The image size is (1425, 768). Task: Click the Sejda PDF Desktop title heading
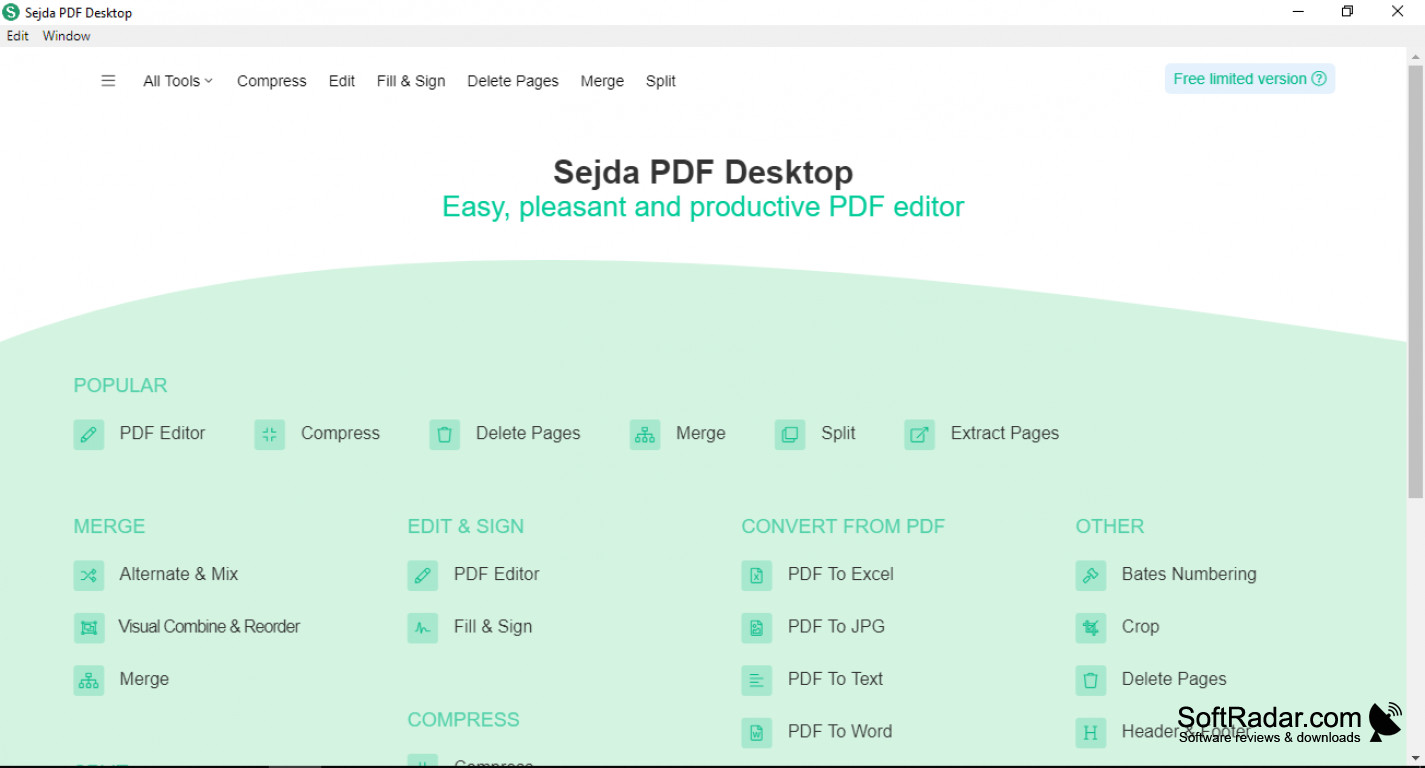pos(703,172)
